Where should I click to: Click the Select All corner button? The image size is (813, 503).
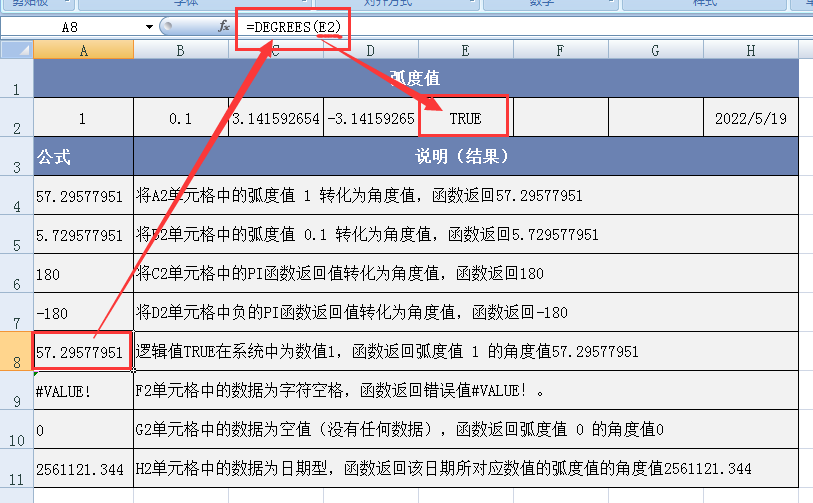coord(17,50)
